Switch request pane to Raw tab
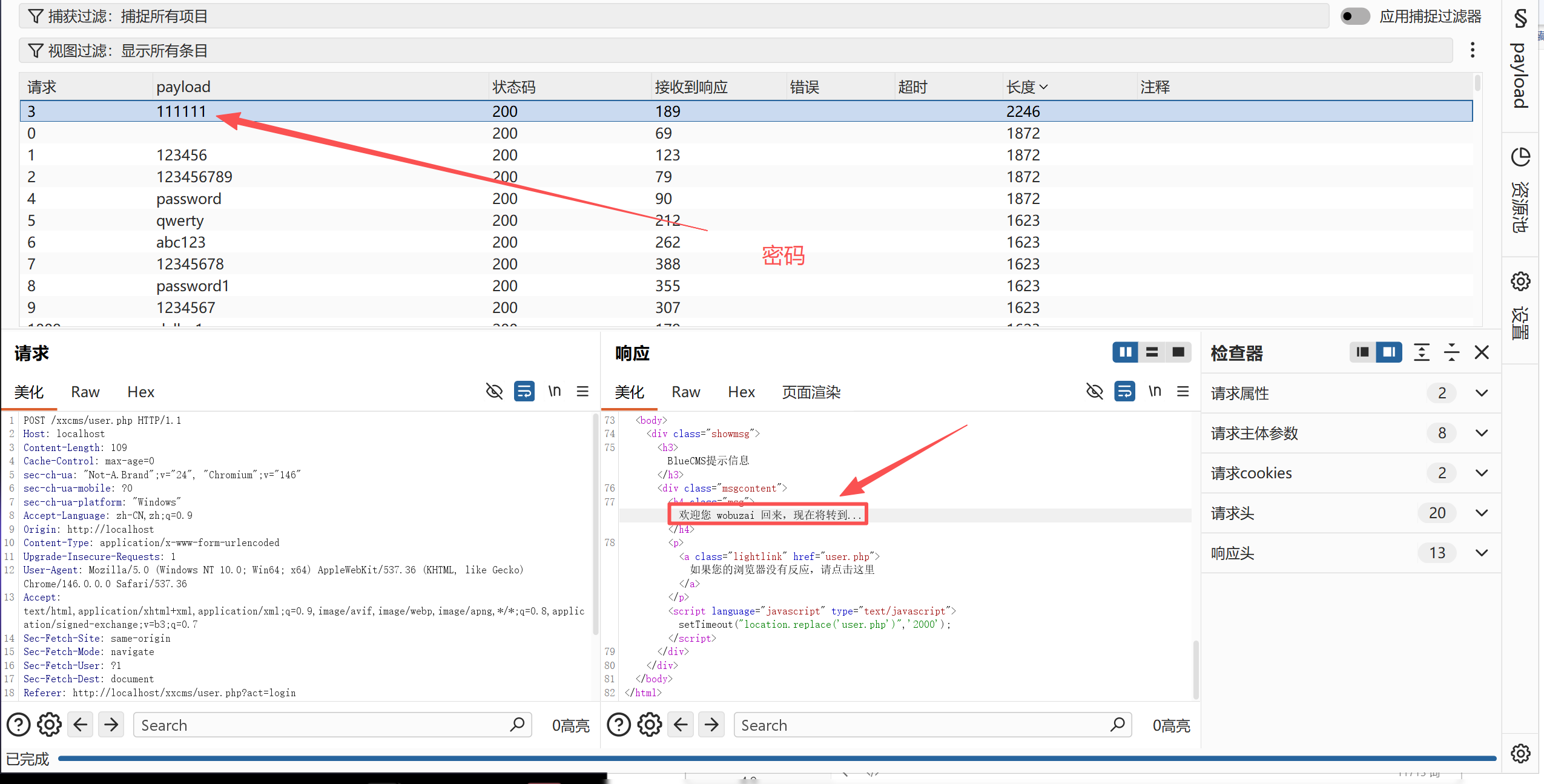This screenshot has width=1544, height=784. (85, 392)
